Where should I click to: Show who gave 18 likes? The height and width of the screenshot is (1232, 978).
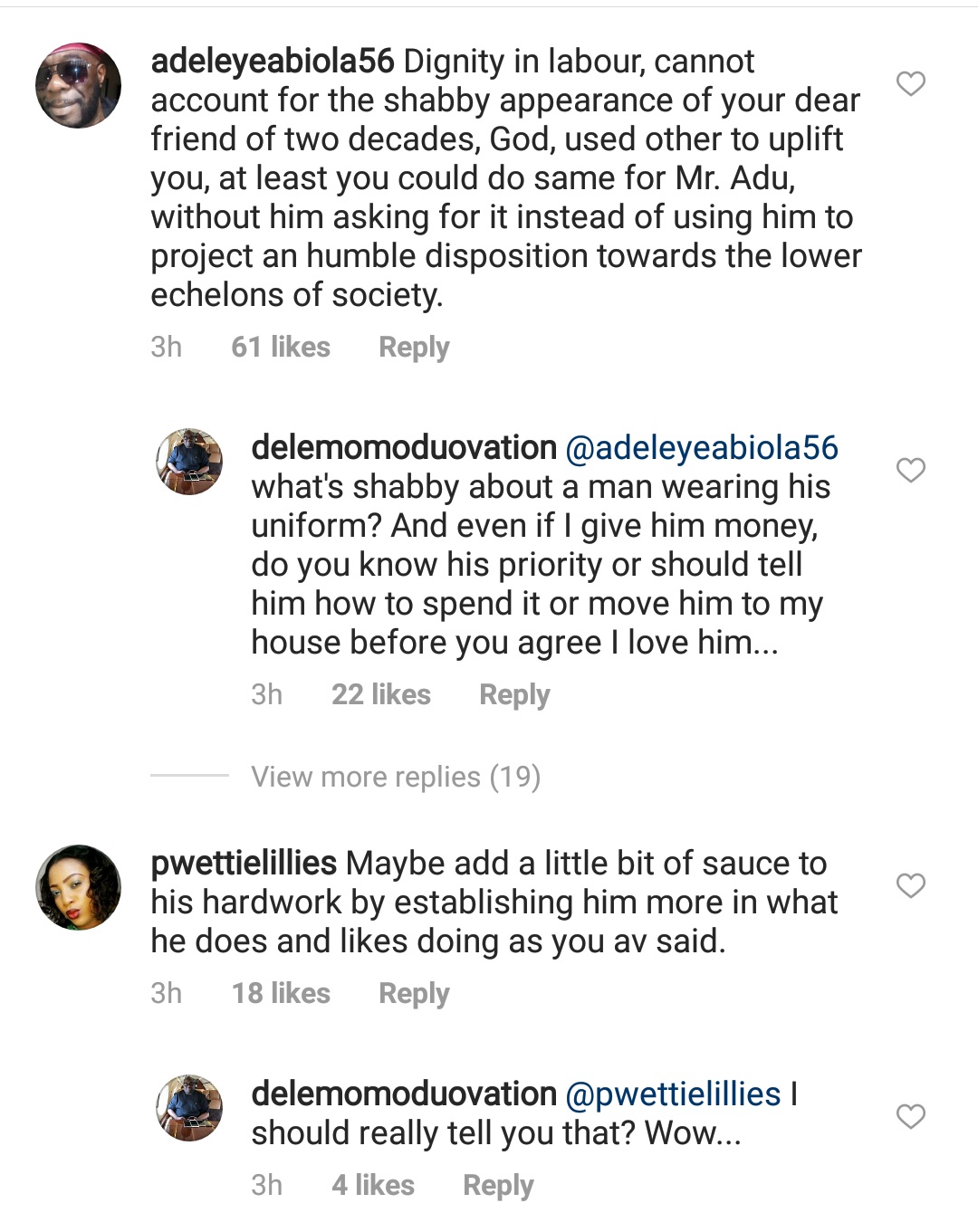(x=281, y=994)
